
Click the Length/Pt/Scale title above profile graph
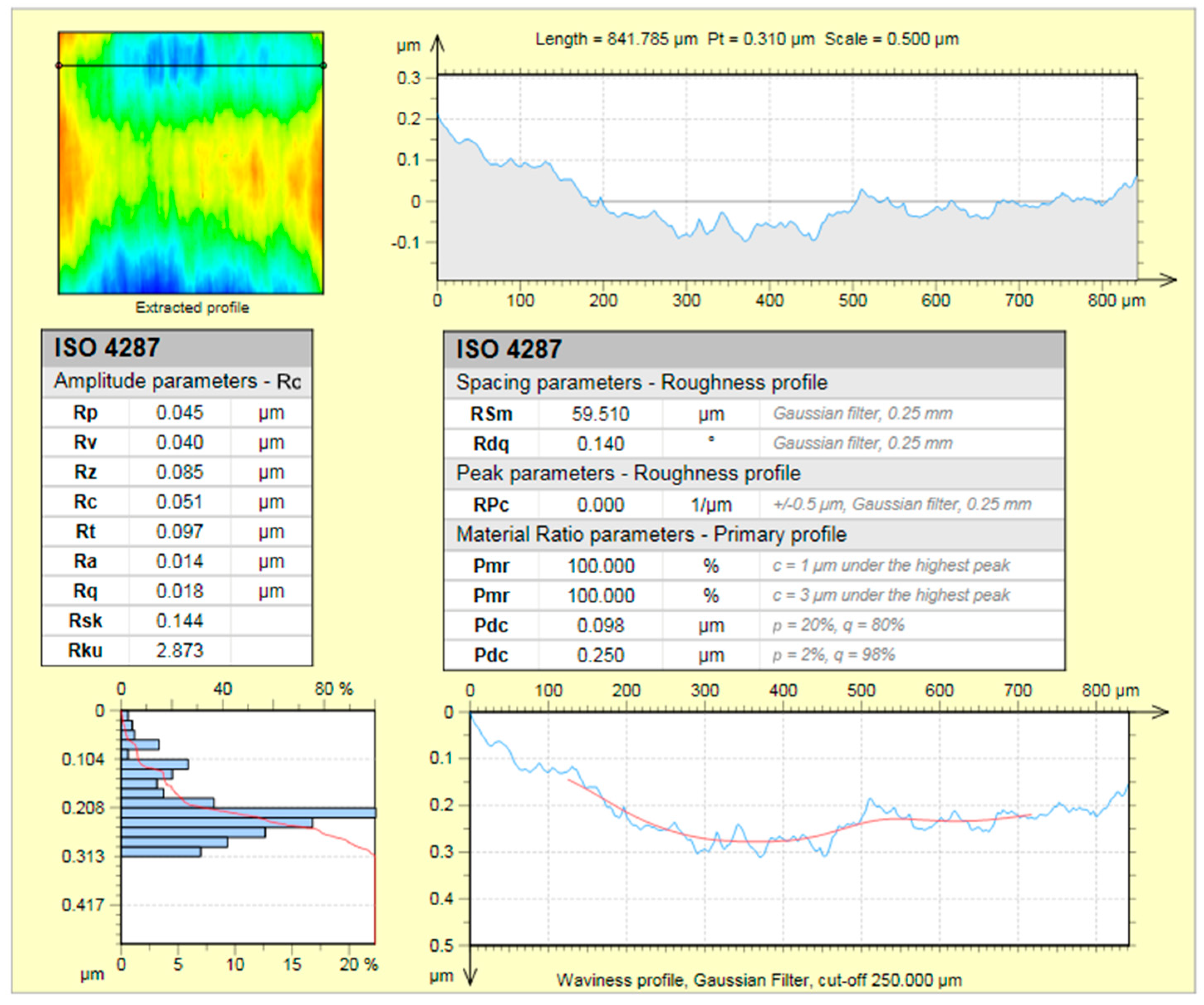(746, 39)
